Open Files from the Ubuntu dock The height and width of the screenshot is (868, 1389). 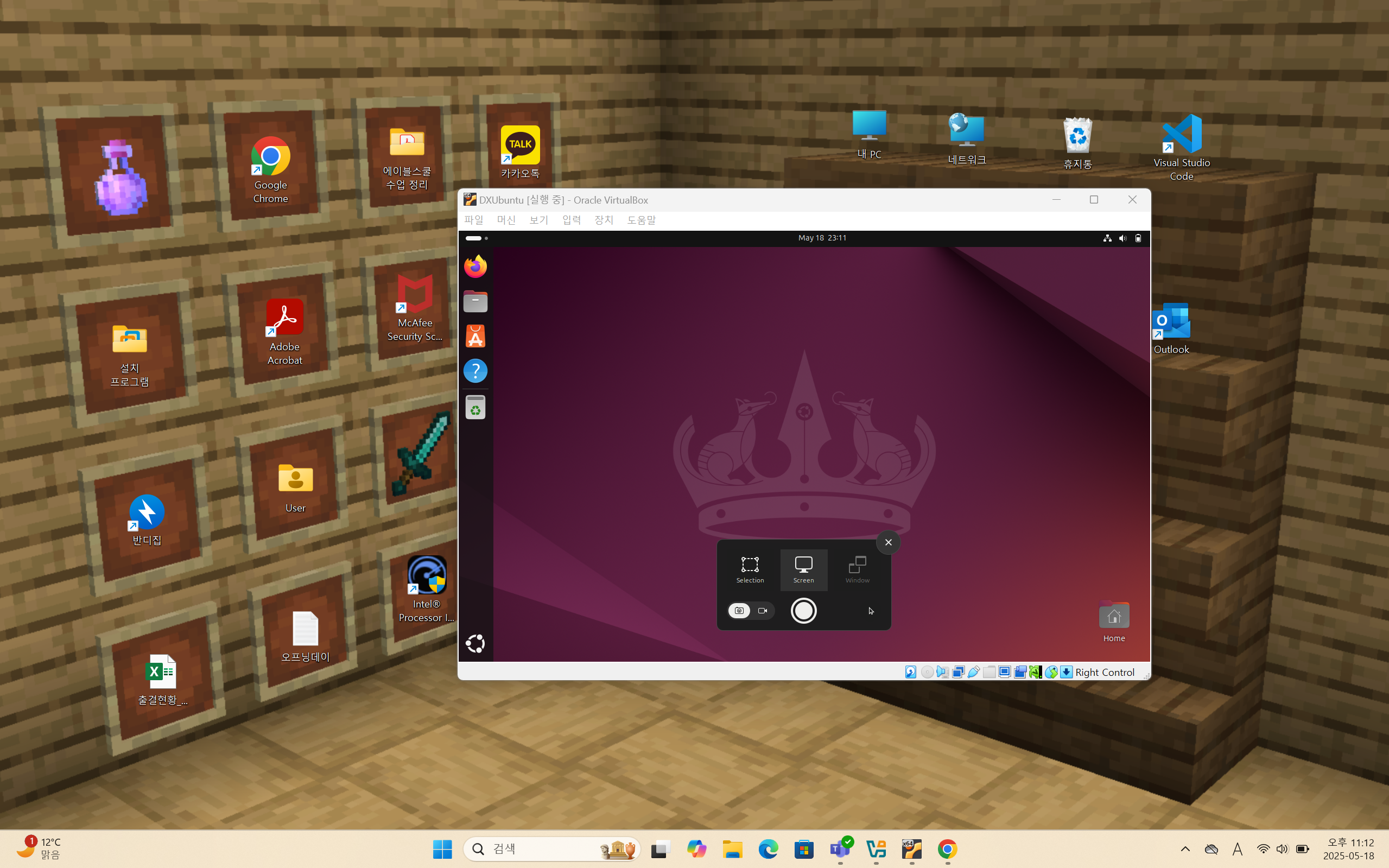pyautogui.click(x=475, y=301)
